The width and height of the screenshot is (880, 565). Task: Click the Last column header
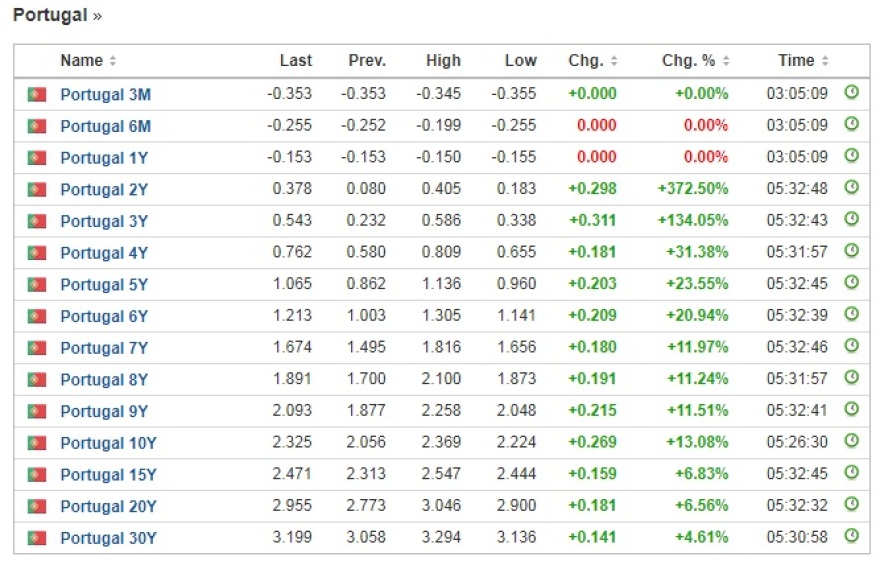tap(295, 61)
